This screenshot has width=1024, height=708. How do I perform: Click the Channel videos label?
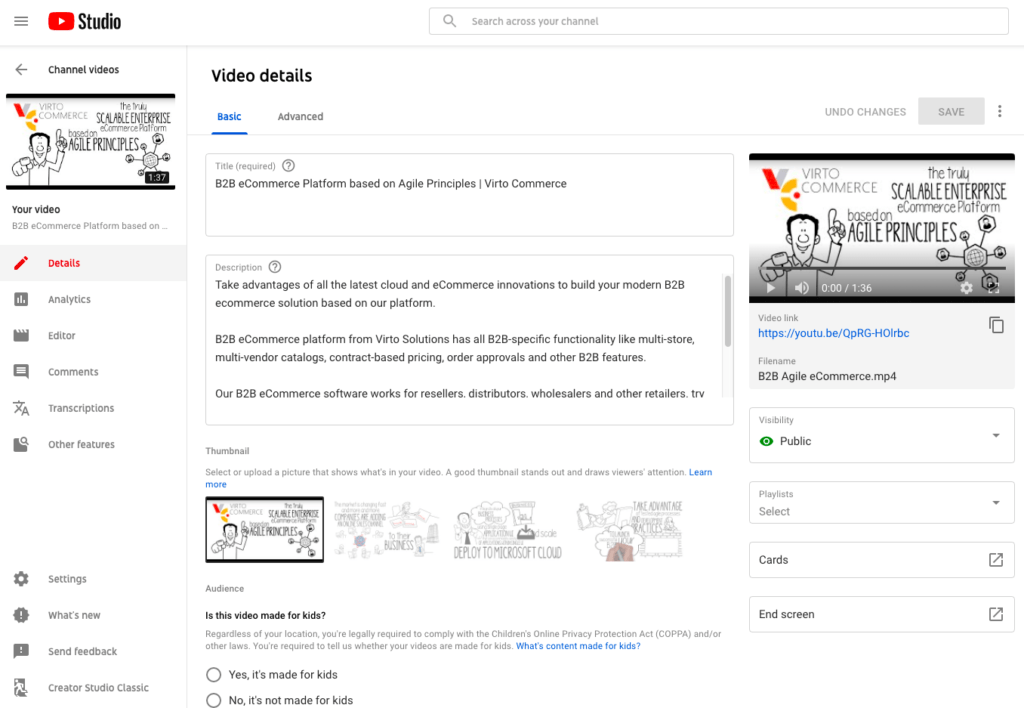click(84, 69)
